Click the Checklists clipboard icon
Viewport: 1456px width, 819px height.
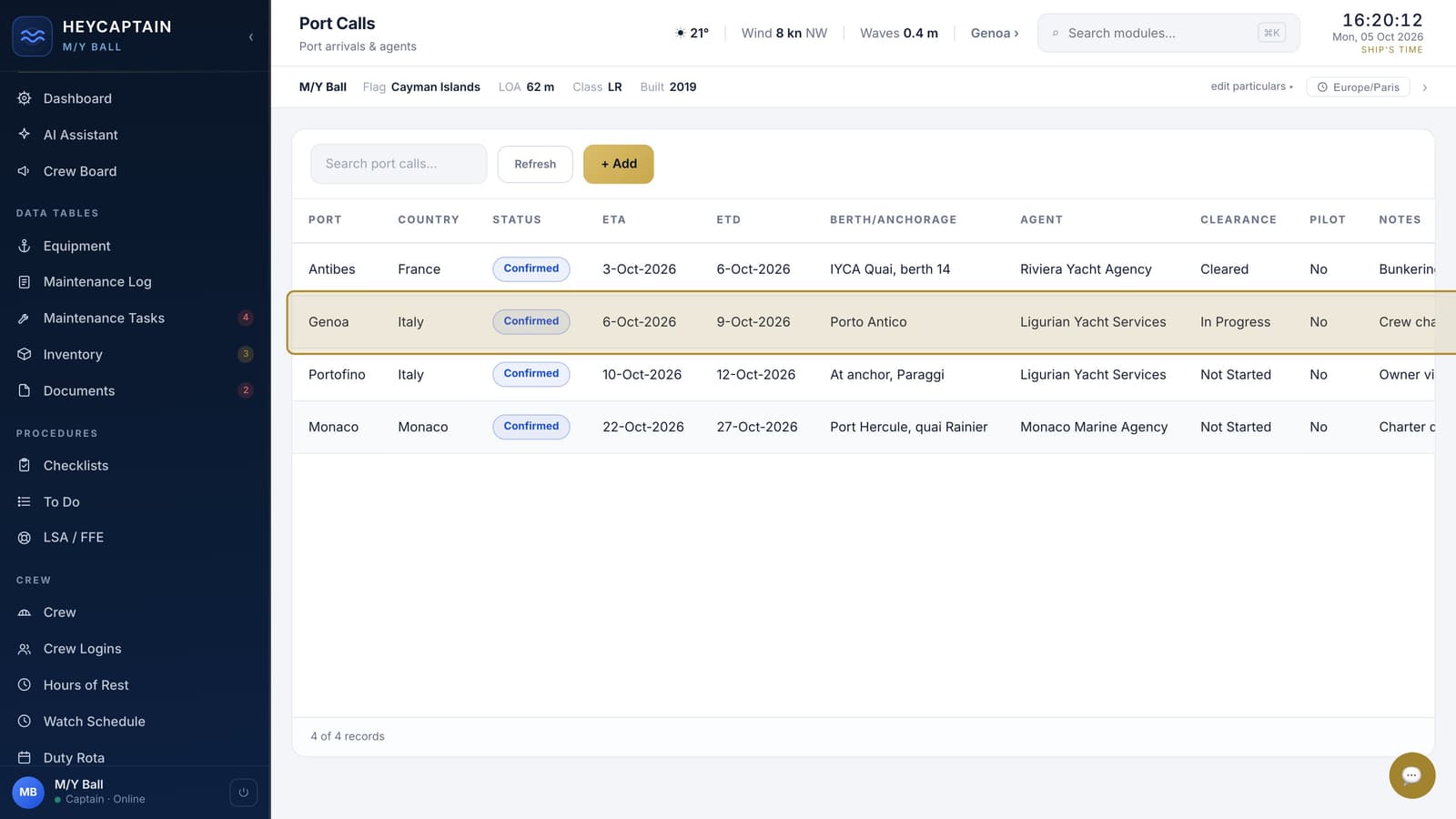click(x=25, y=465)
